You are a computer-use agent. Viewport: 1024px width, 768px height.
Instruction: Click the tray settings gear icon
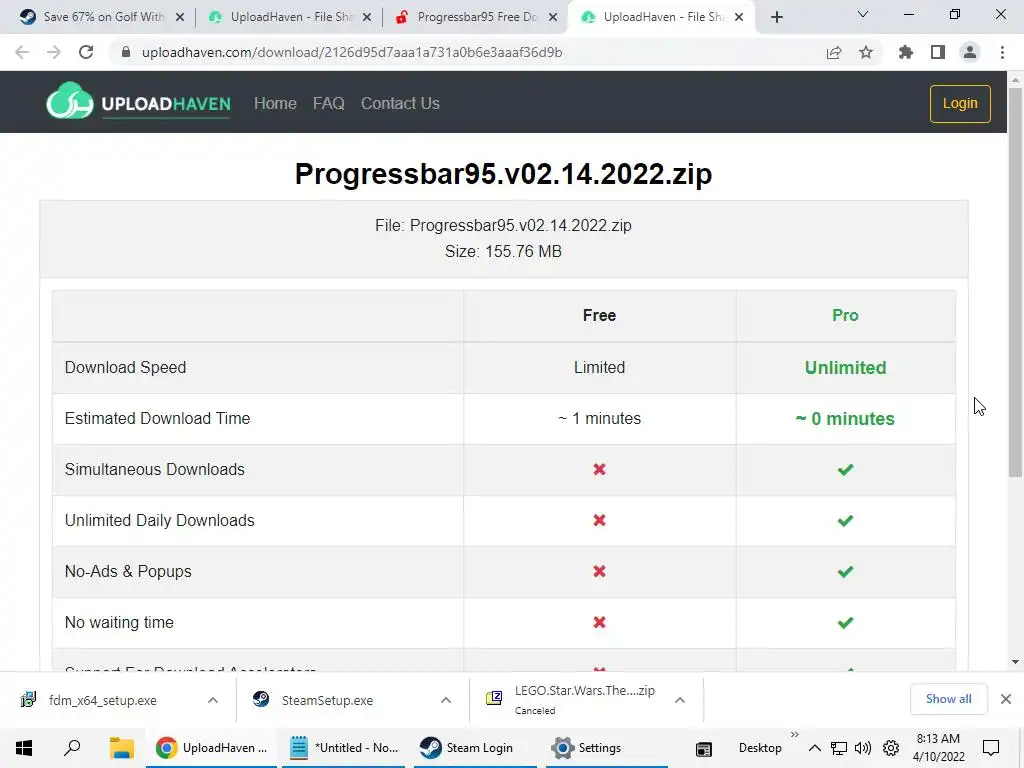click(x=891, y=748)
